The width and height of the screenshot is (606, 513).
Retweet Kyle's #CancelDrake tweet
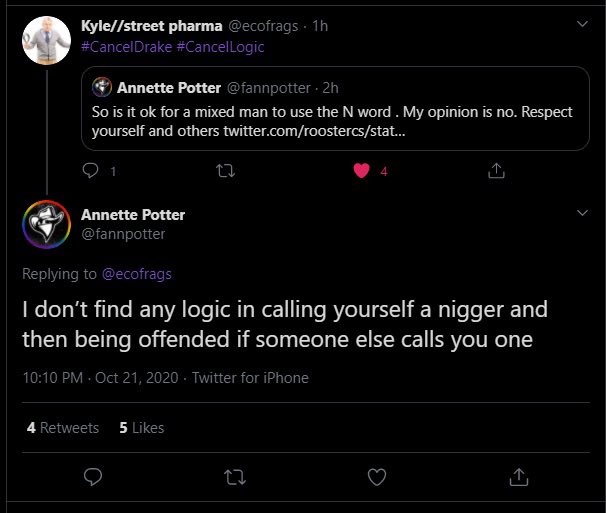click(x=226, y=170)
